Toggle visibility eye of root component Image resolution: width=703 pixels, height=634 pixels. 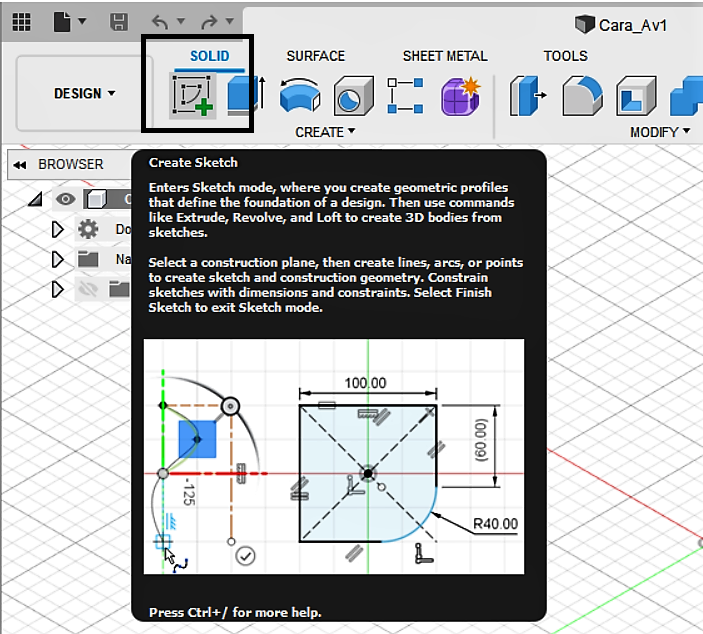click(x=65, y=199)
